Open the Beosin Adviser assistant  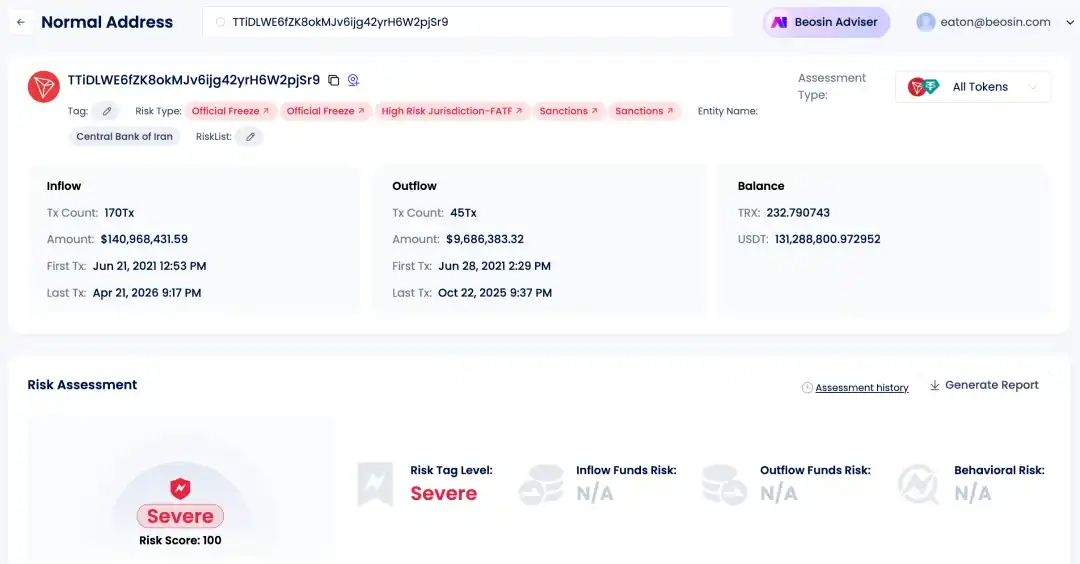826,22
